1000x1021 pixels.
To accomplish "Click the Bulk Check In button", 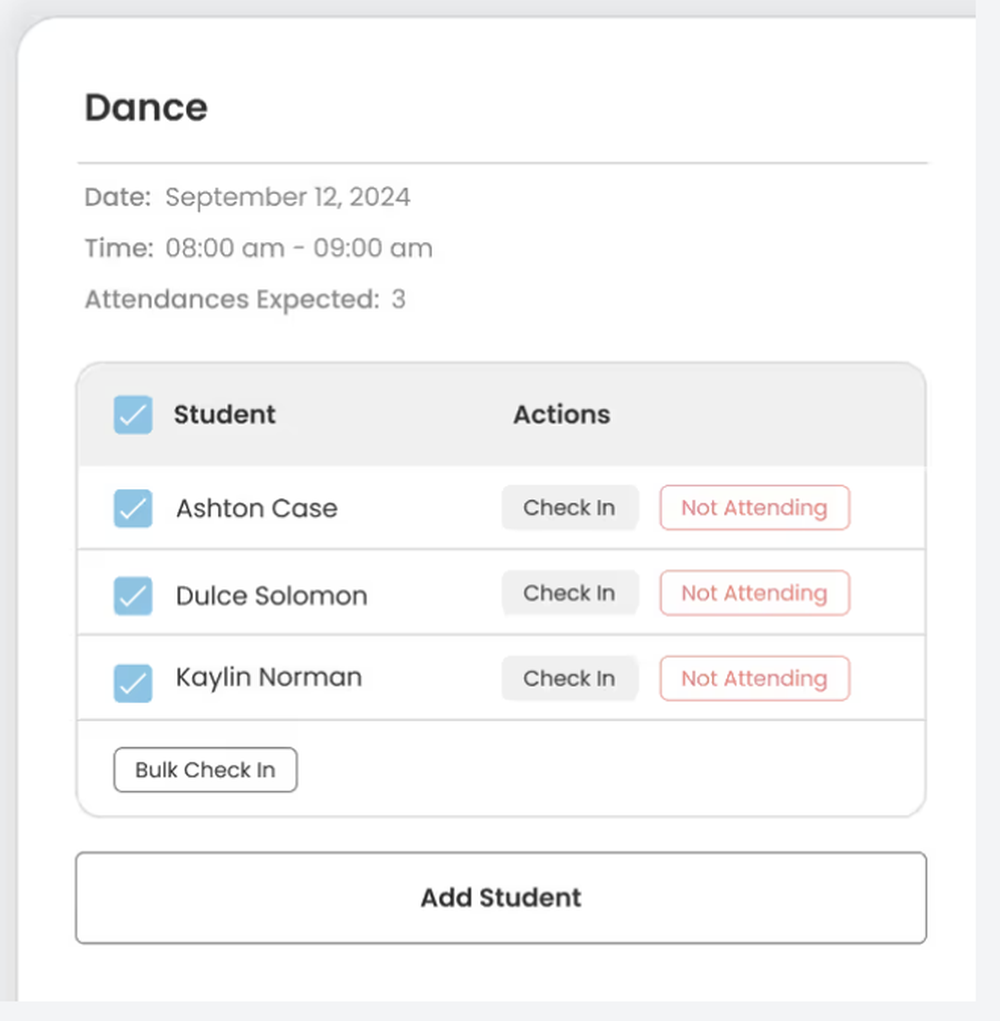I will (x=205, y=770).
